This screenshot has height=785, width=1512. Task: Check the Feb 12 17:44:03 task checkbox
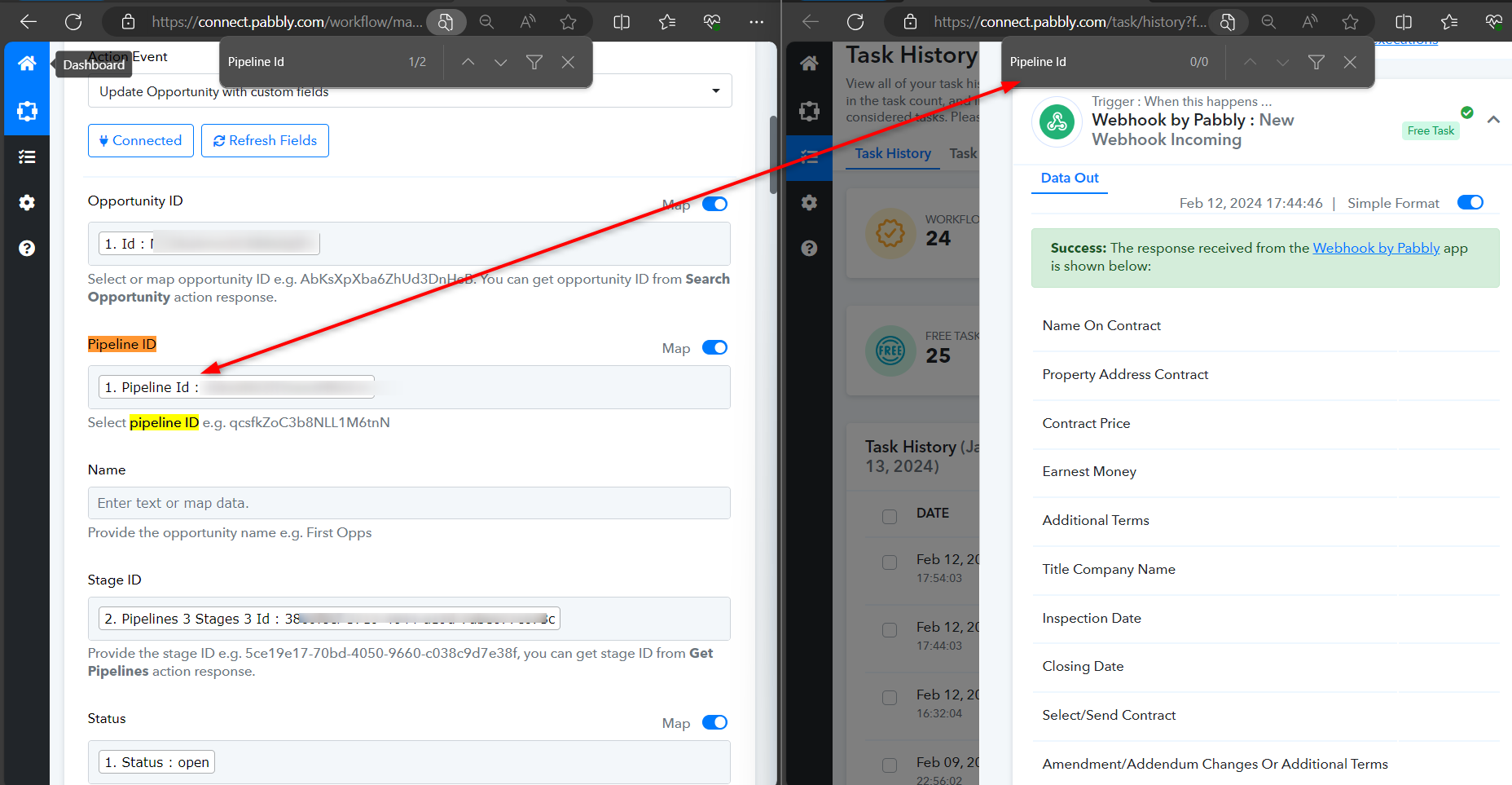click(890, 630)
